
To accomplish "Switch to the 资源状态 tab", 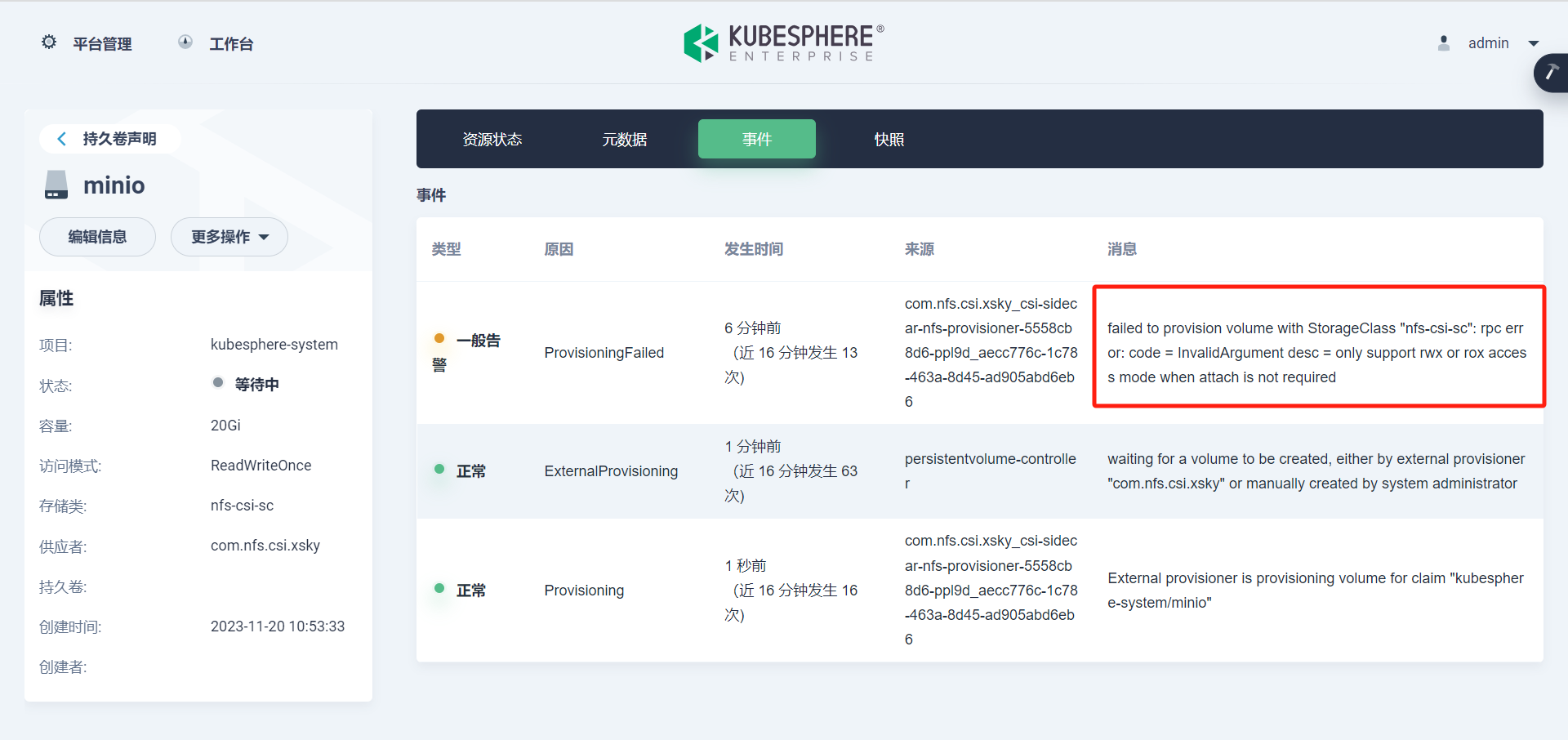I will pos(492,139).
